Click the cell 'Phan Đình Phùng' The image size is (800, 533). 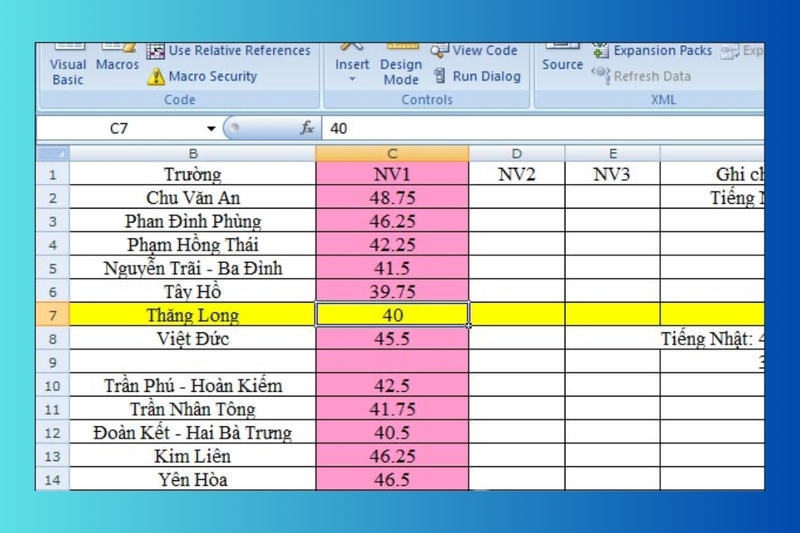(x=192, y=221)
